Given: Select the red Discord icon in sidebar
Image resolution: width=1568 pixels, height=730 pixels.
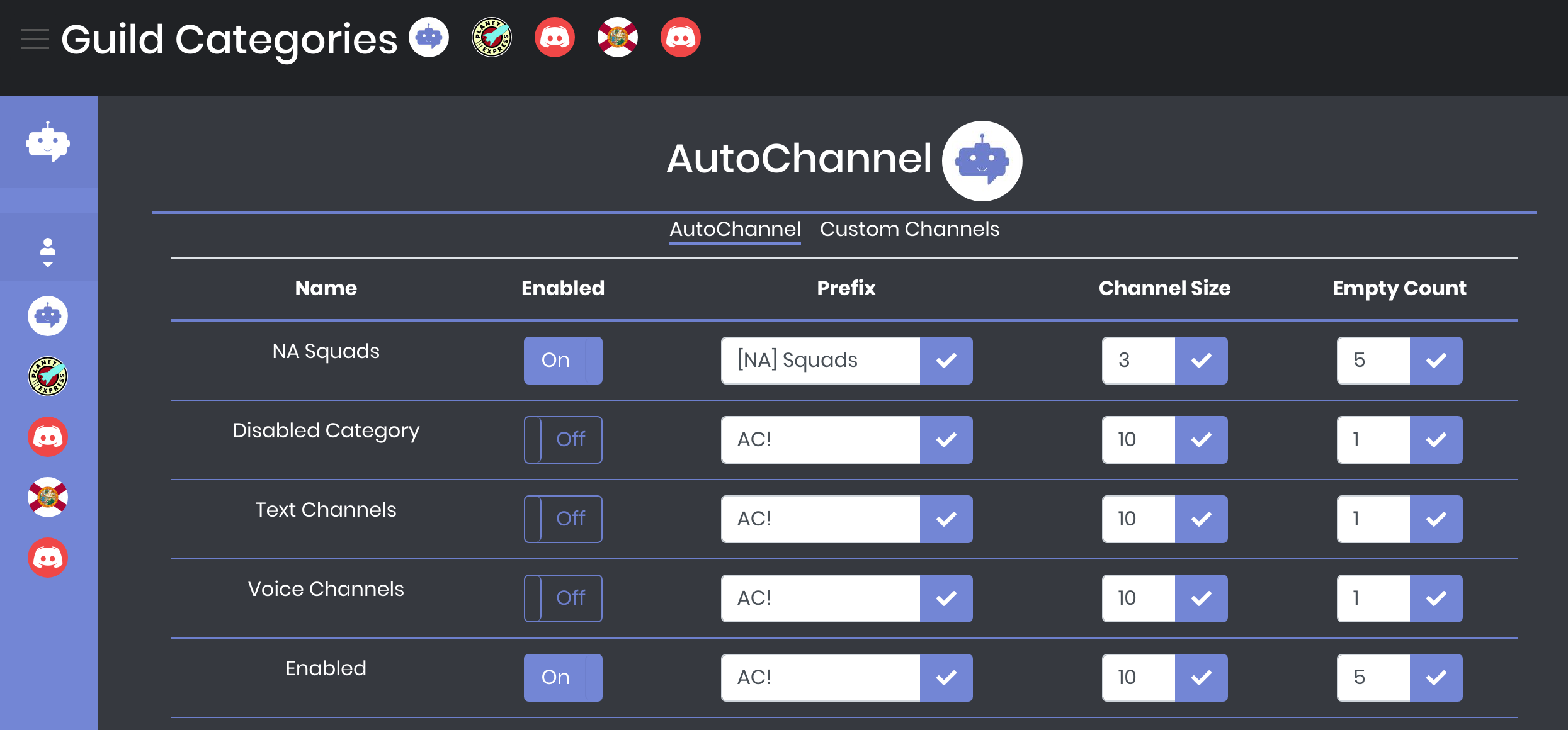Looking at the screenshot, I should pos(48,436).
